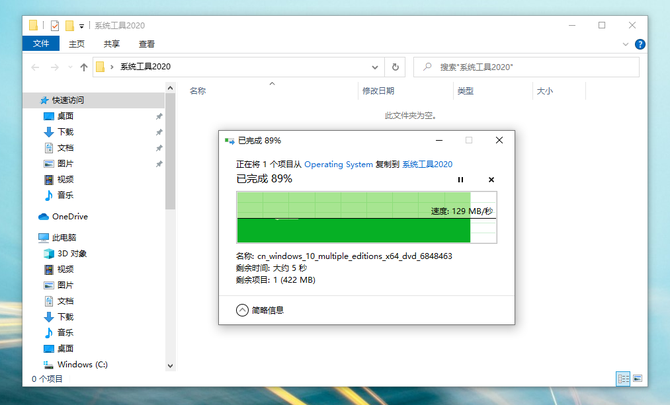Open the 系统工具2020 destination link
This screenshot has height=405, width=670.
coord(427,164)
